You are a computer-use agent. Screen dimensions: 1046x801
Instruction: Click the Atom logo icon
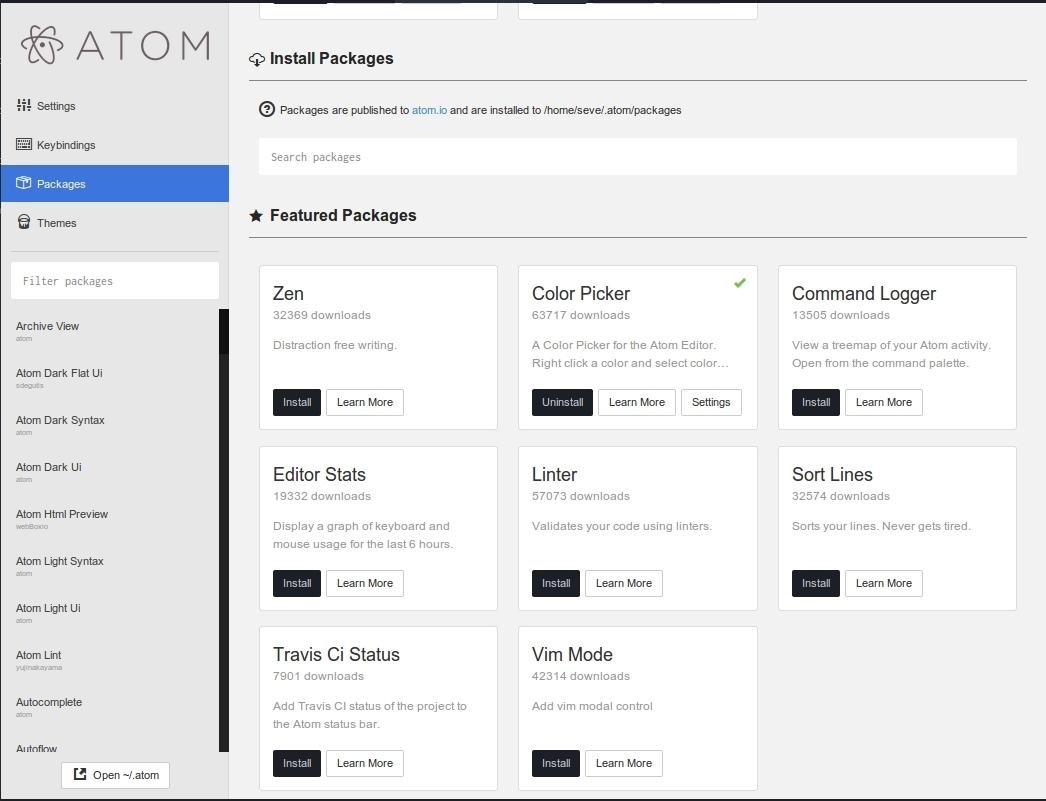[x=42, y=45]
